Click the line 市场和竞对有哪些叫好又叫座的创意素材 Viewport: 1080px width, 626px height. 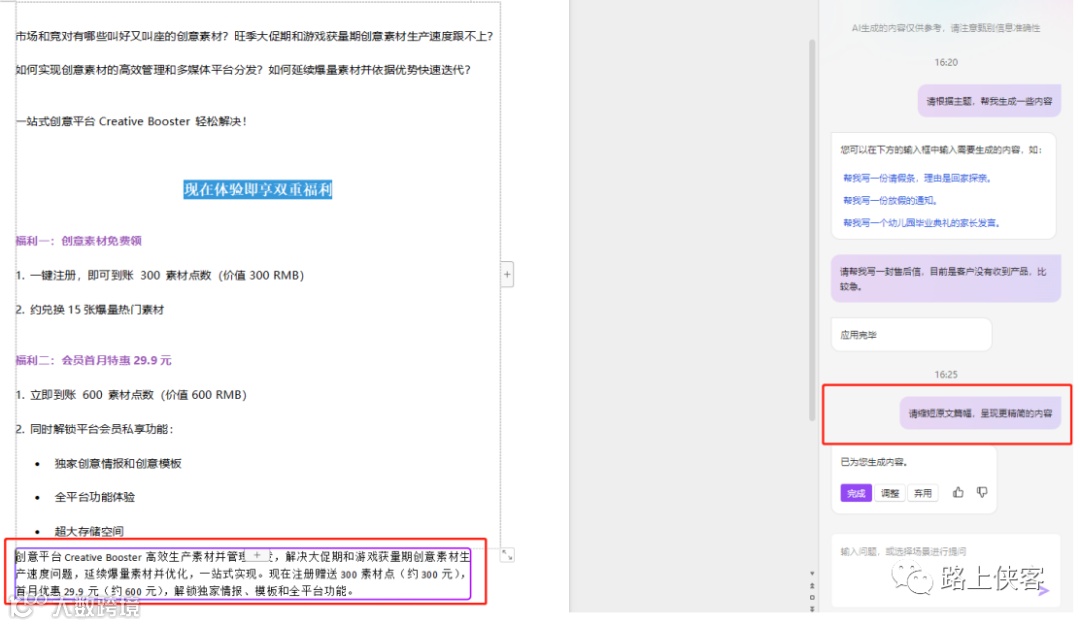click(254, 36)
